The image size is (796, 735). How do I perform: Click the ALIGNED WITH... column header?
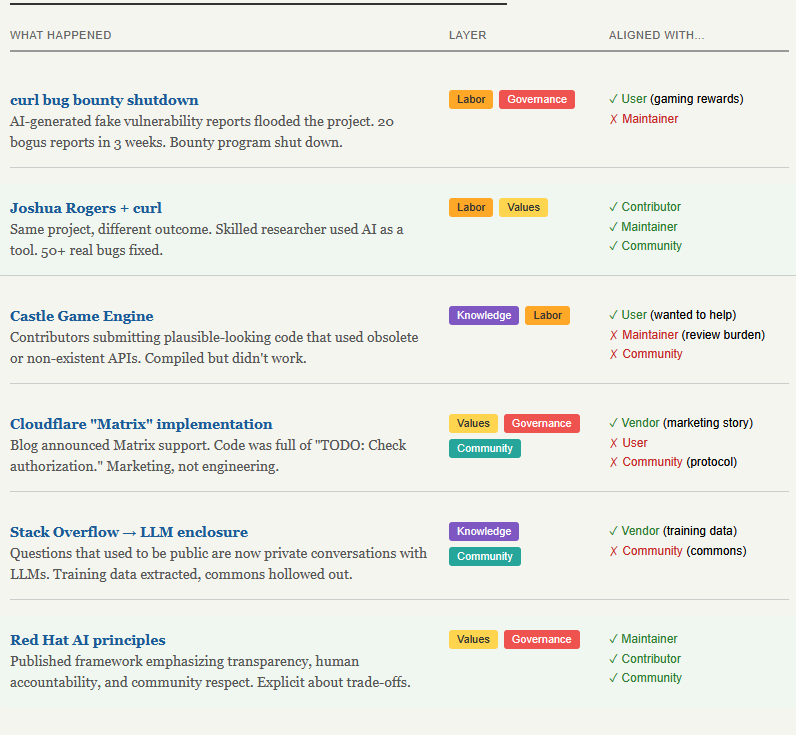656,36
